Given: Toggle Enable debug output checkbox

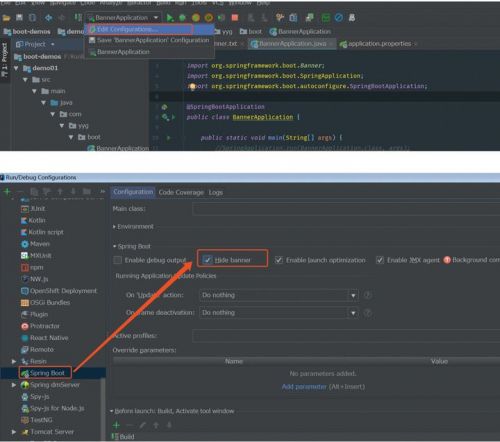Looking at the screenshot, I should pos(117,260).
